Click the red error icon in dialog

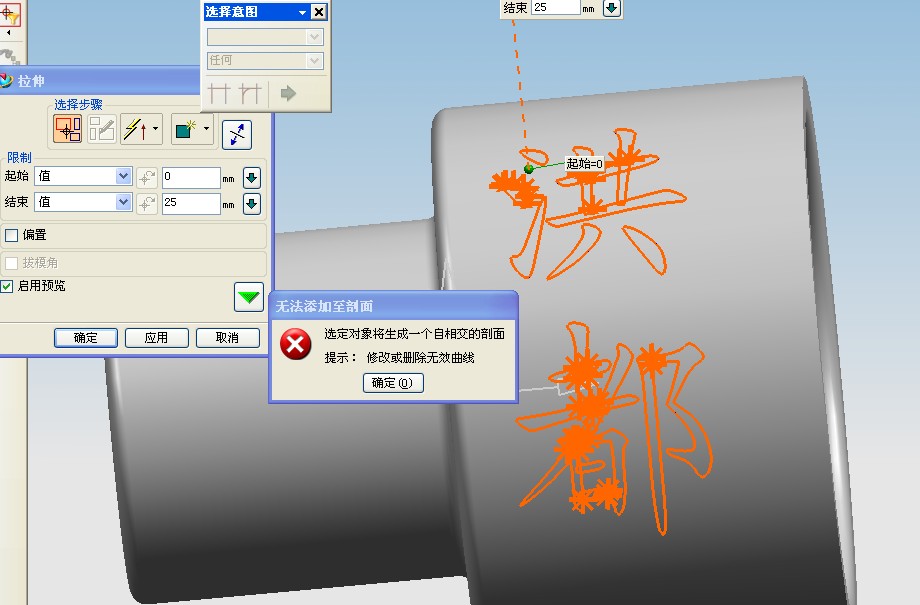click(296, 344)
